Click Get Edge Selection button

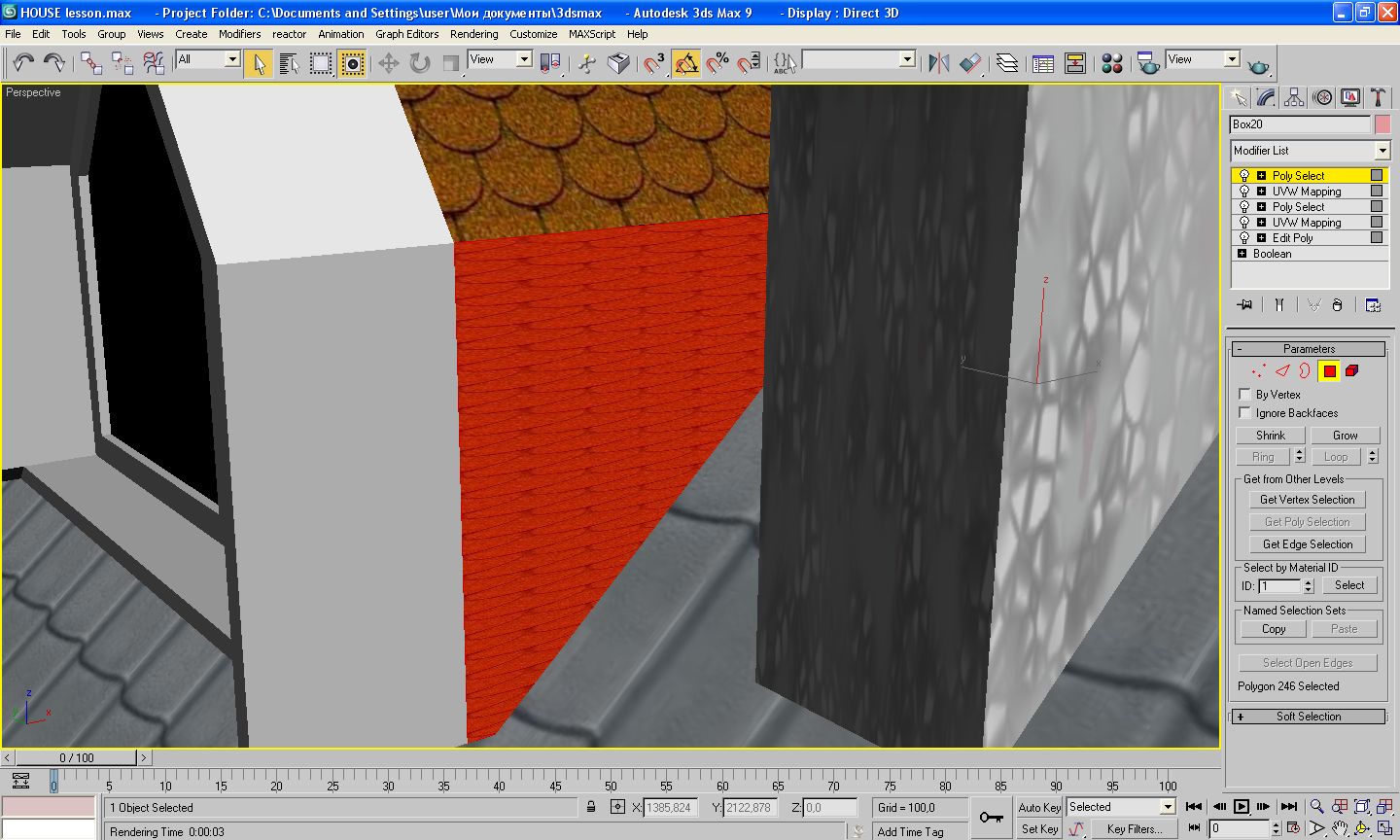tap(1308, 544)
